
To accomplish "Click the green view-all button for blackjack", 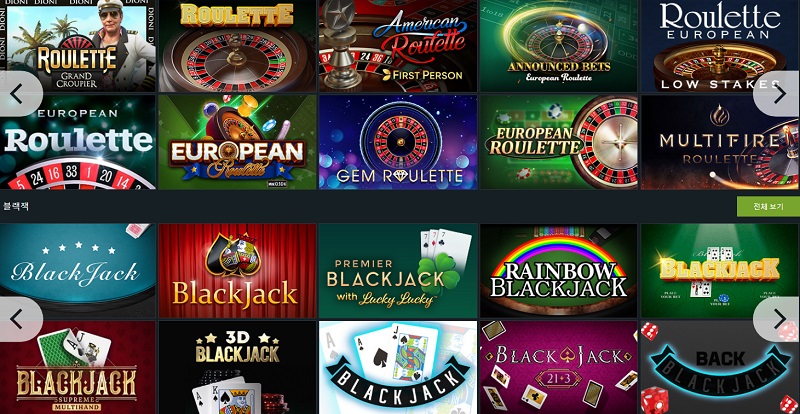I will pyautogui.click(x=768, y=207).
